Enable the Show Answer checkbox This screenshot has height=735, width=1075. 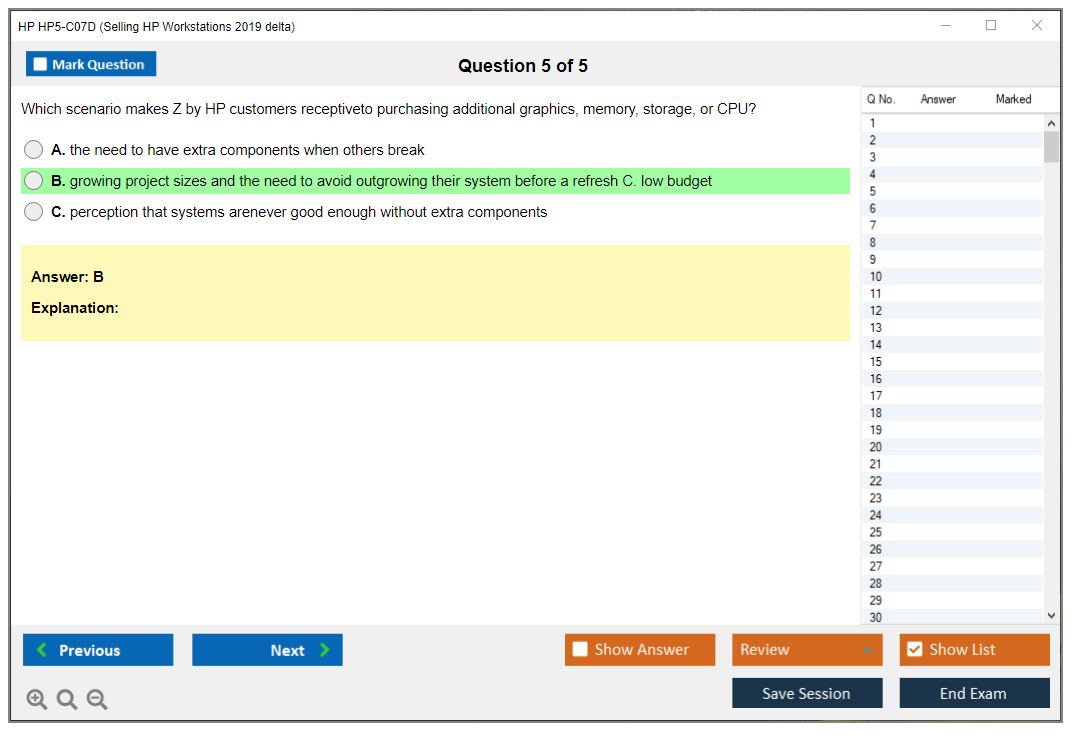point(580,650)
